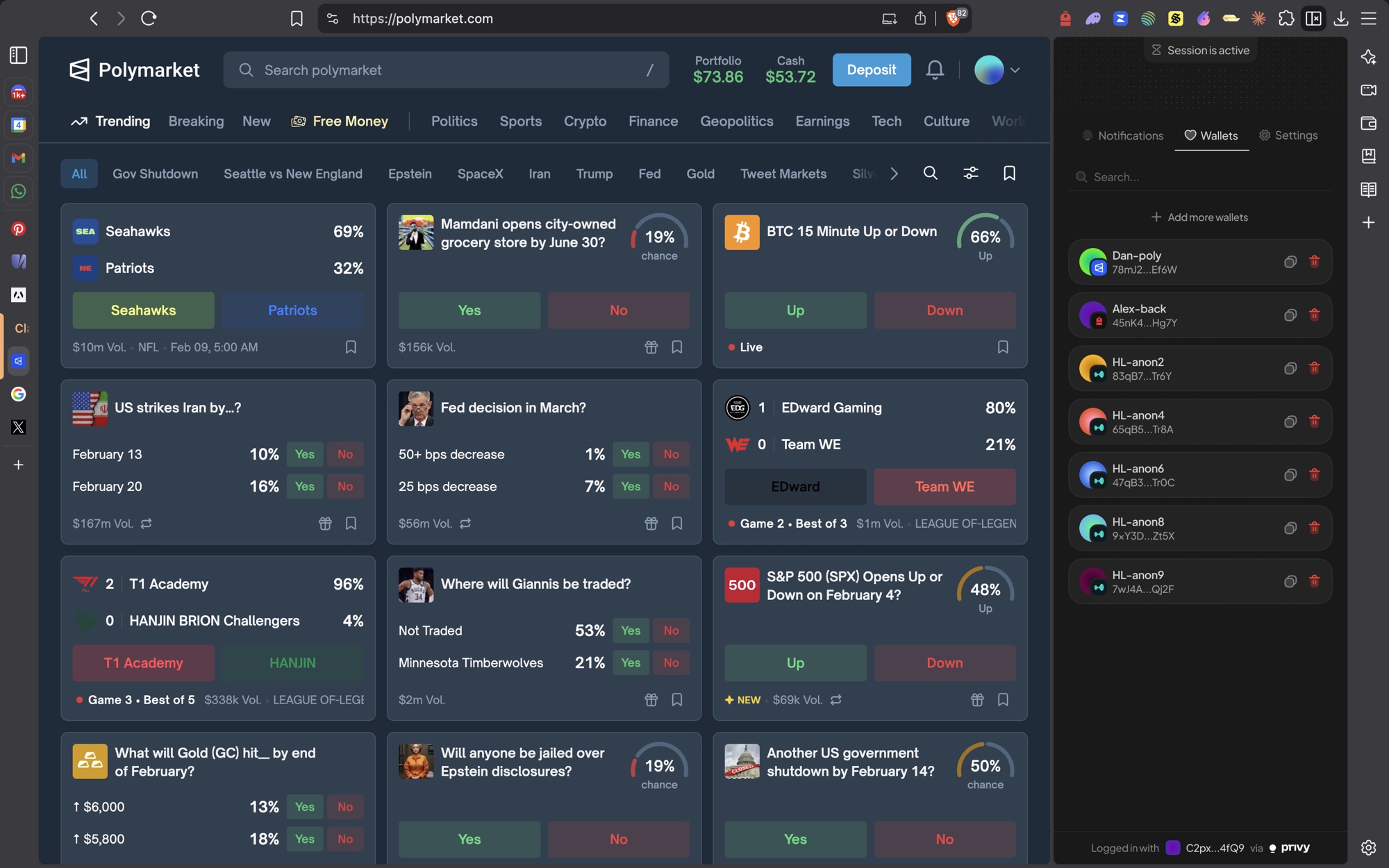Expand the profile avatar dropdown
The width and height of the screenshot is (1389, 868).
[1015, 70]
